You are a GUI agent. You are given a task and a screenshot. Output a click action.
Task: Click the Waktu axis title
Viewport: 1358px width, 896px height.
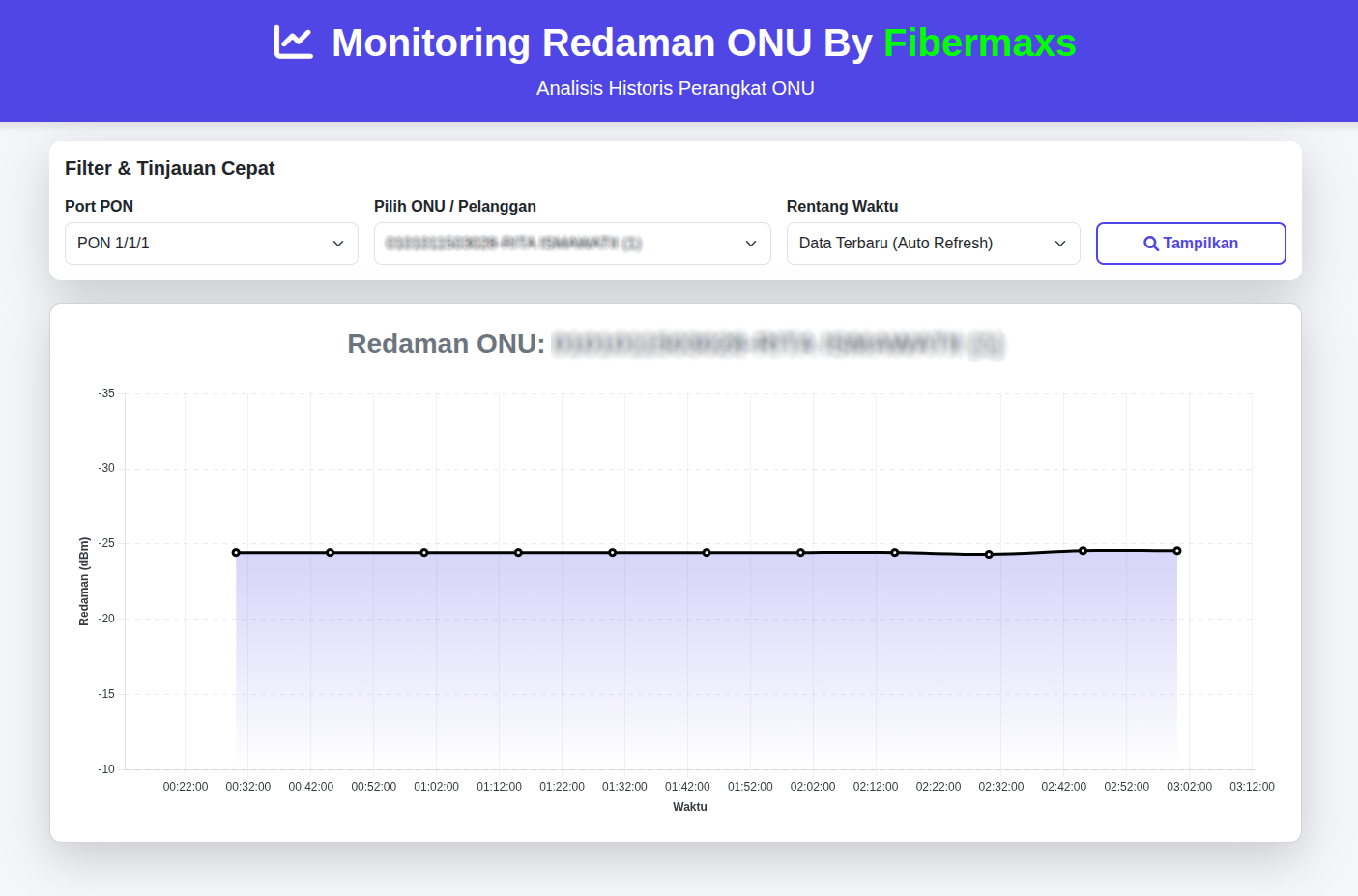click(x=689, y=807)
